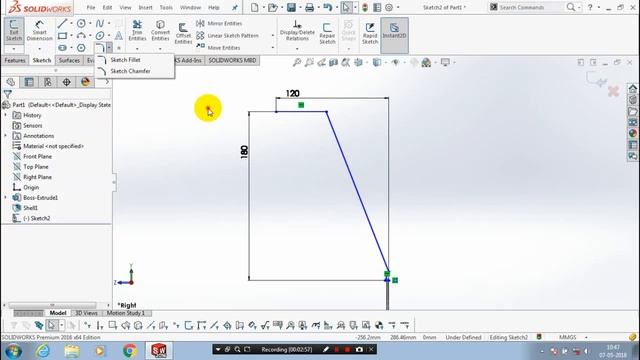640x360 pixels.
Task: Click Mirror Entities
Action: [x=219, y=24]
